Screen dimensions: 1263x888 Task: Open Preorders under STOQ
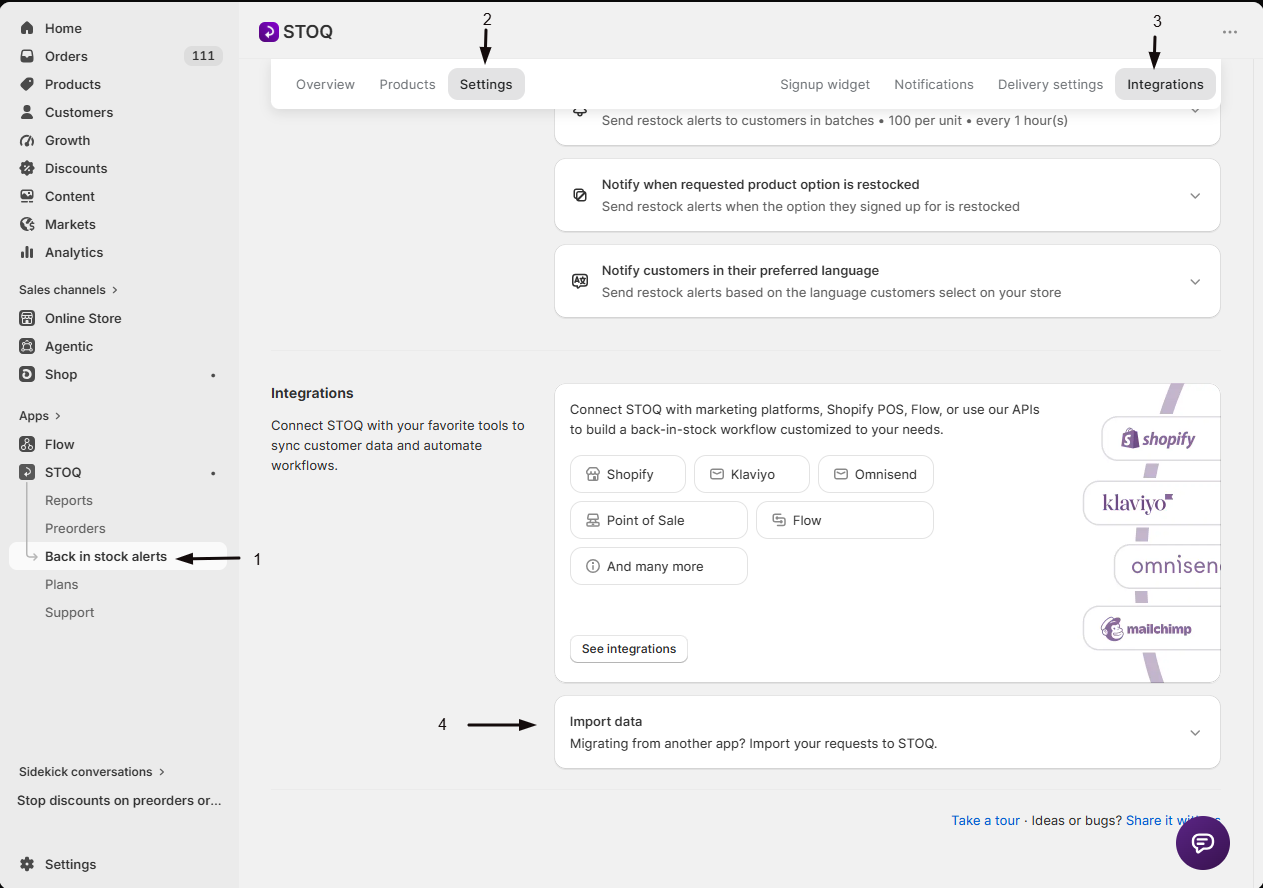[x=75, y=528]
